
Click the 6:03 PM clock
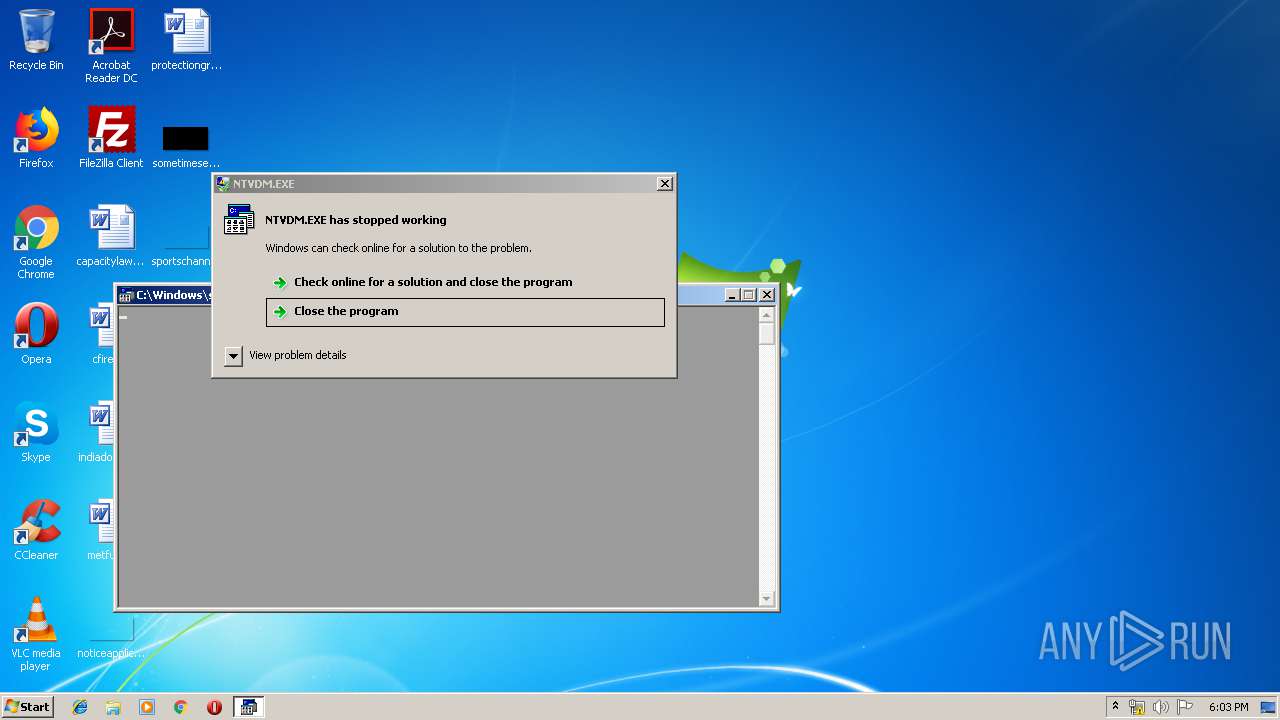point(1228,707)
